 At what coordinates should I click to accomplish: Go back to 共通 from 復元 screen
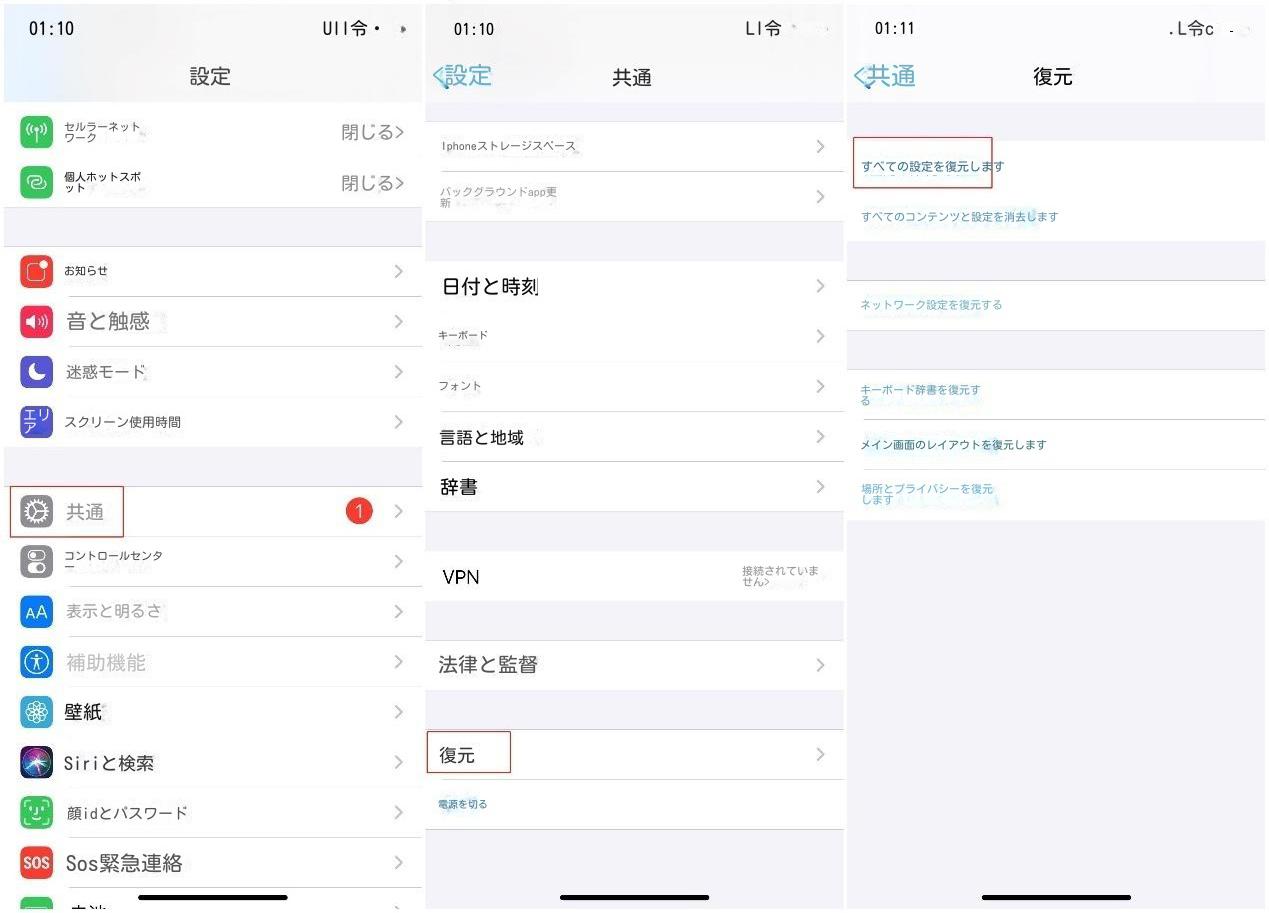pos(884,76)
